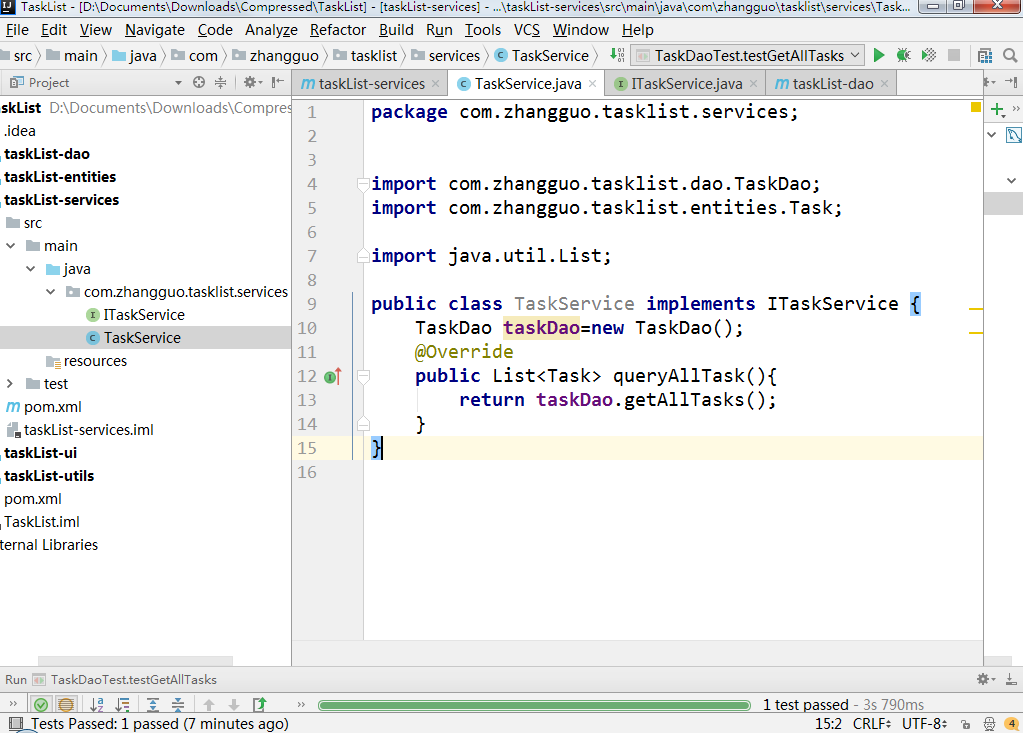The width and height of the screenshot is (1023, 733).
Task: Toggle Show Ignored tests filter
Action: (x=66, y=705)
